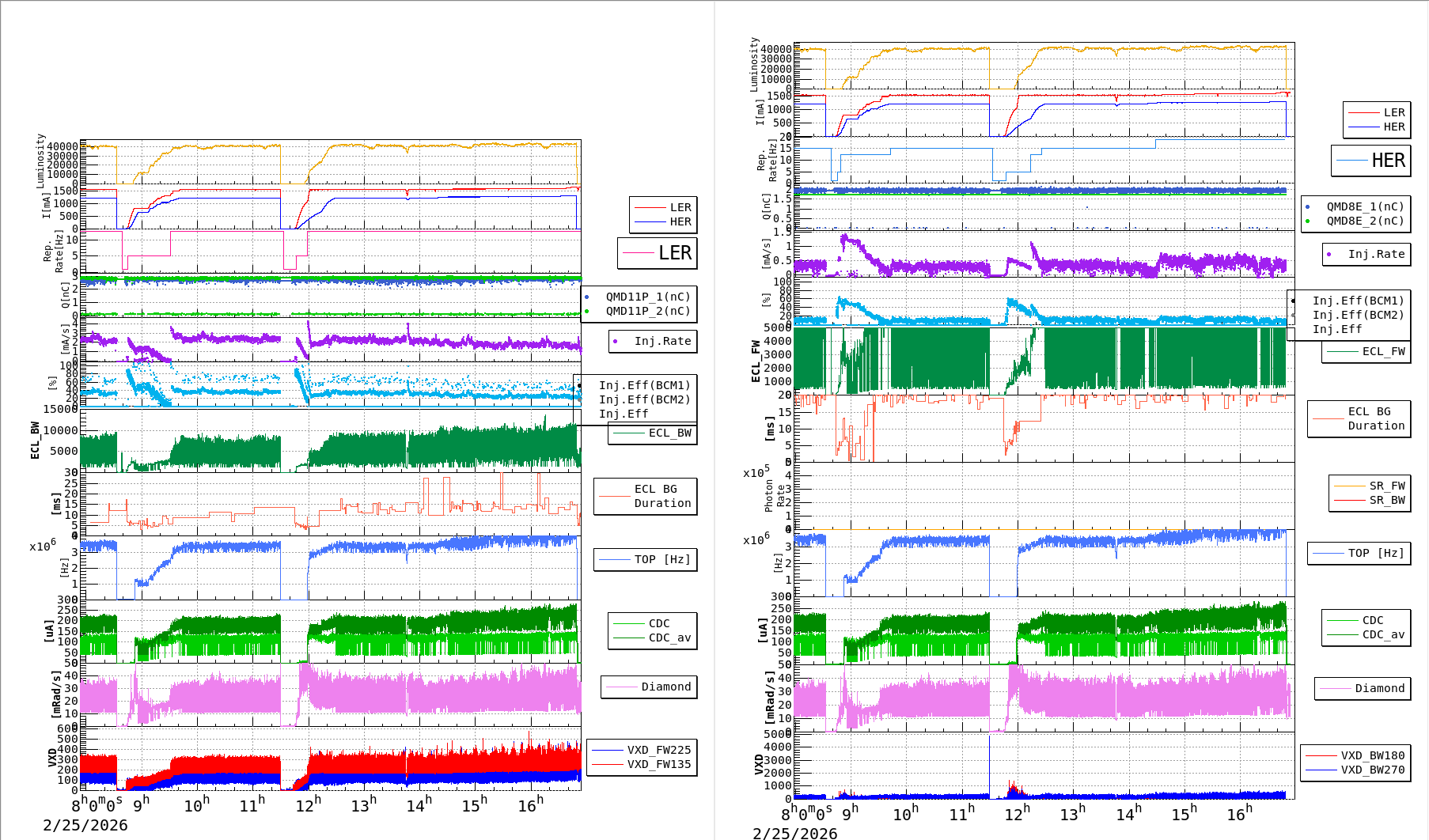Image resolution: width=1429 pixels, height=840 pixels.
Task: Click the green QMD8E_2(nC) legend marker
Action: click(x=1308, y=221)
